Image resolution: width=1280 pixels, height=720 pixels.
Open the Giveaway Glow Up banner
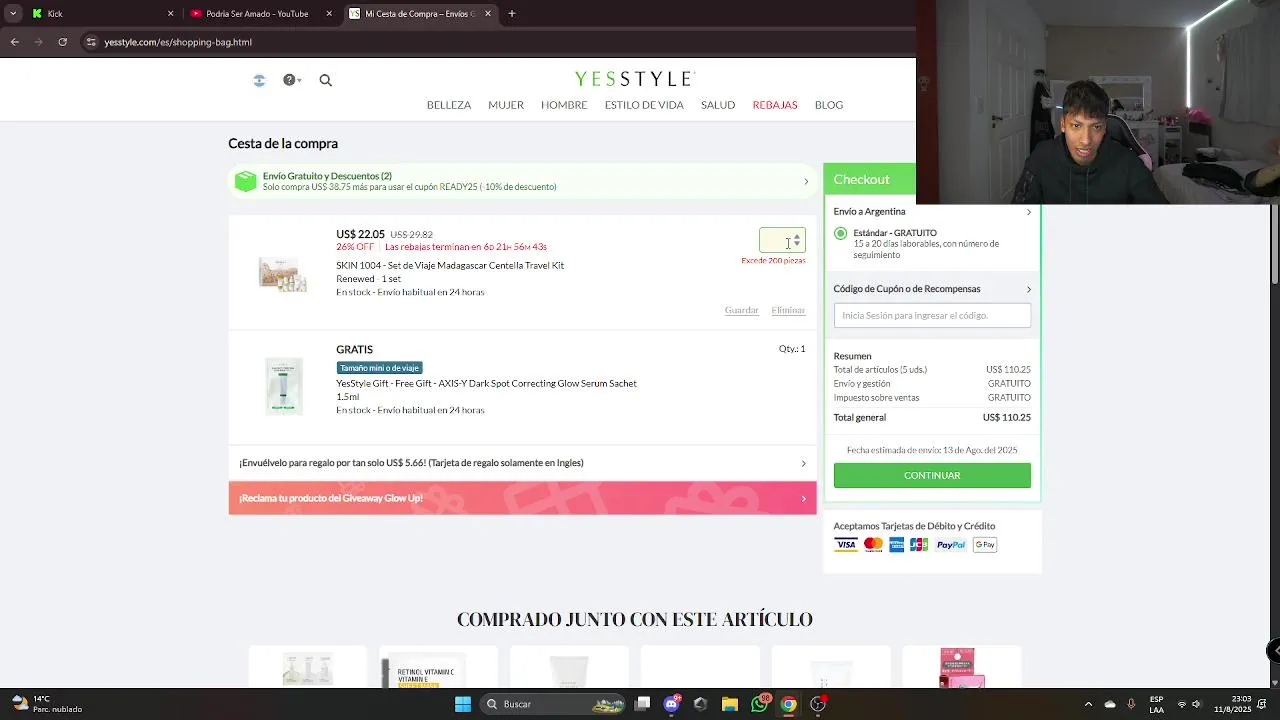pos(522,498)
